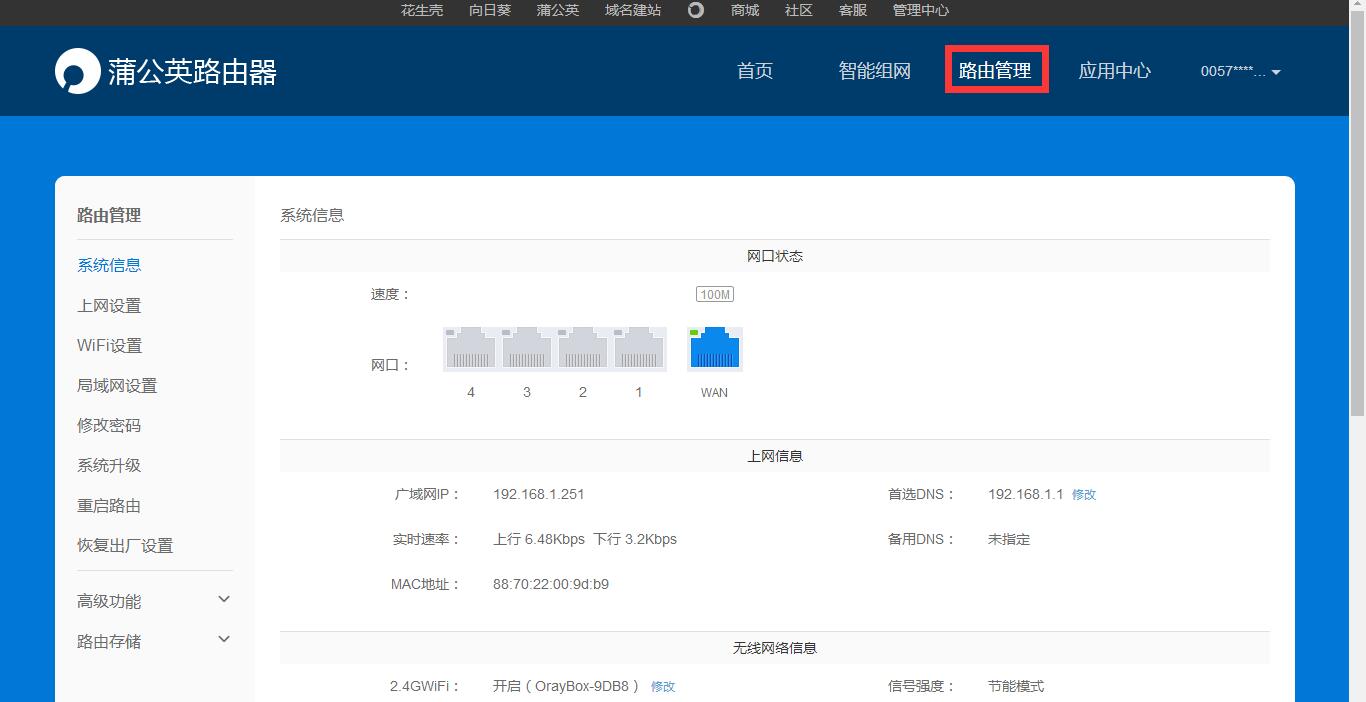Screen dimensions: 1366x702
Task: Click LAN port 3 icon
Action: pyautogui.click(x=526, y=347)
